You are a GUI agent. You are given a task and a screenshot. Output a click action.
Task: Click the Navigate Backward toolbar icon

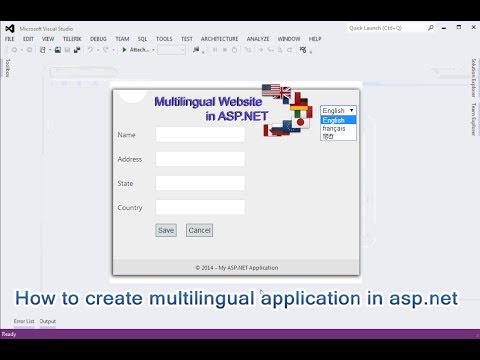coord(14,50)
